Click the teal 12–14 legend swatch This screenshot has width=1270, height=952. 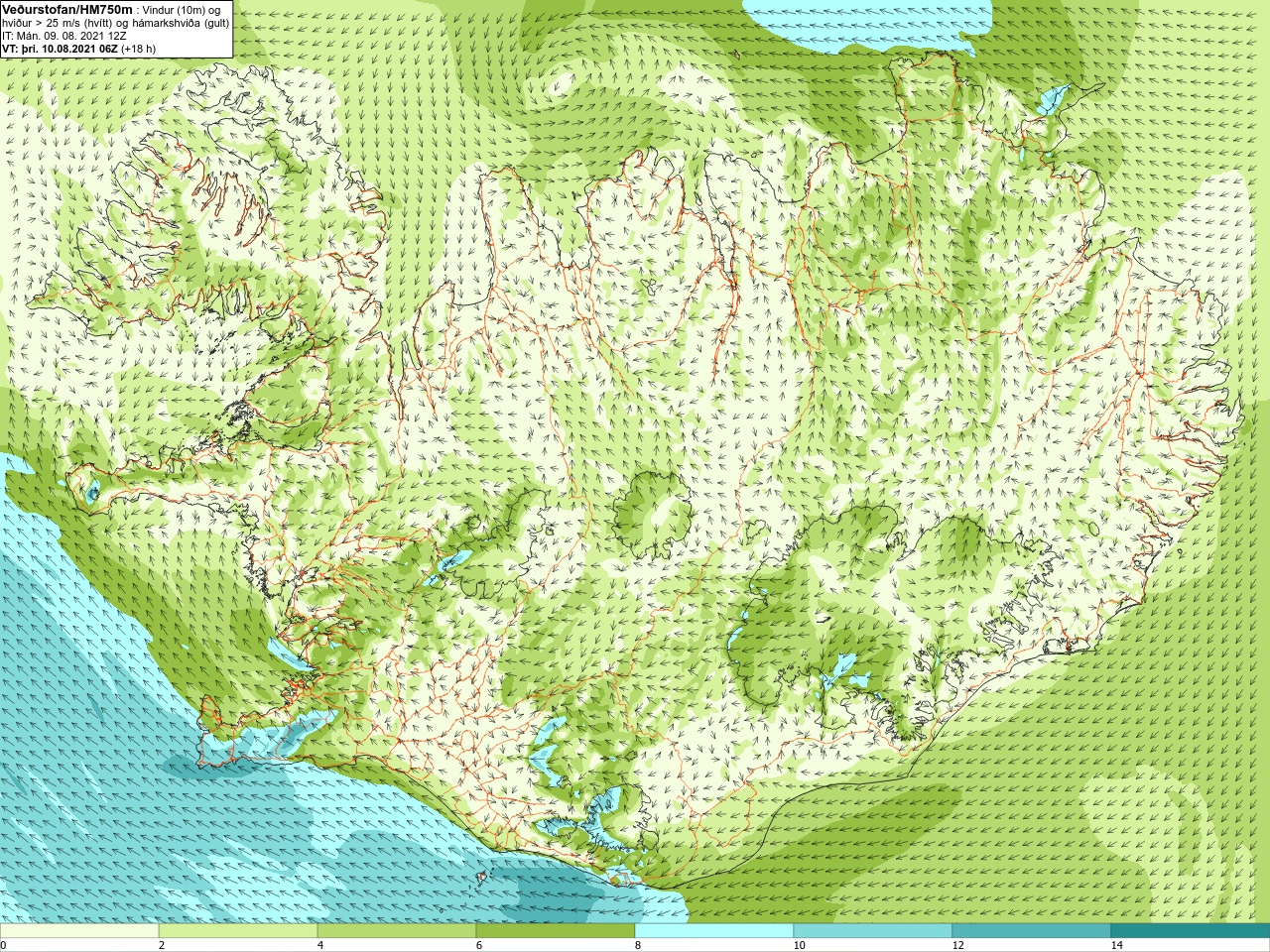pyautogui.click(x=1032, y=931)
